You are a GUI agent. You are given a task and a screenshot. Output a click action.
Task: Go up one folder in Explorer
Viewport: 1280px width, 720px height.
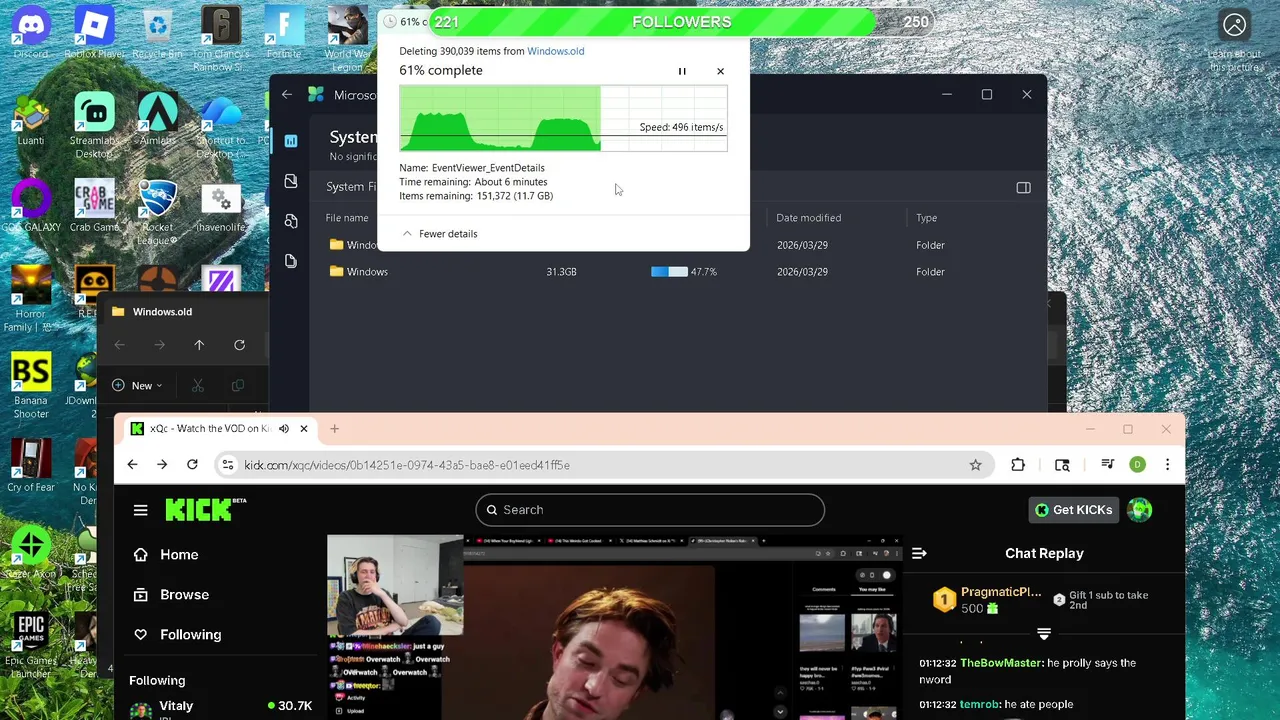pos(199,345)
